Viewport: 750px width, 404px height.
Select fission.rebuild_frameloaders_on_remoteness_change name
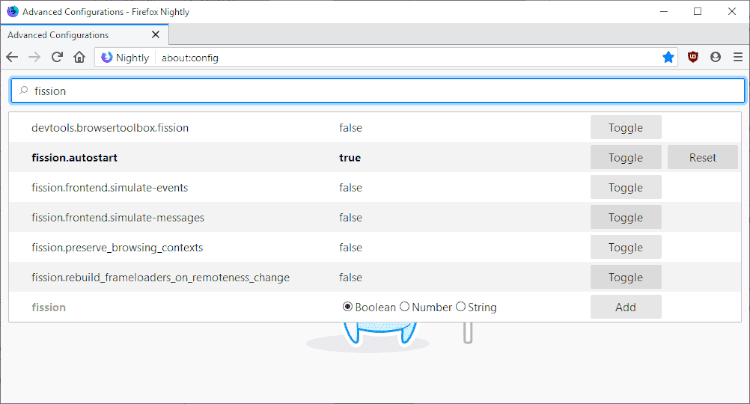[x=160, y=277]
